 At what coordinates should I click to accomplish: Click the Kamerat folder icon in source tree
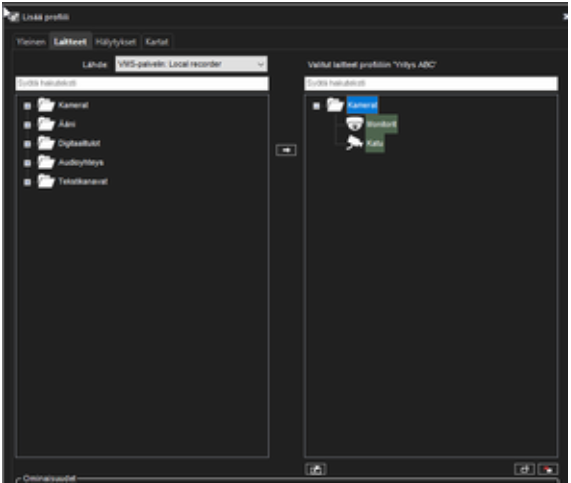click(46, 105)
